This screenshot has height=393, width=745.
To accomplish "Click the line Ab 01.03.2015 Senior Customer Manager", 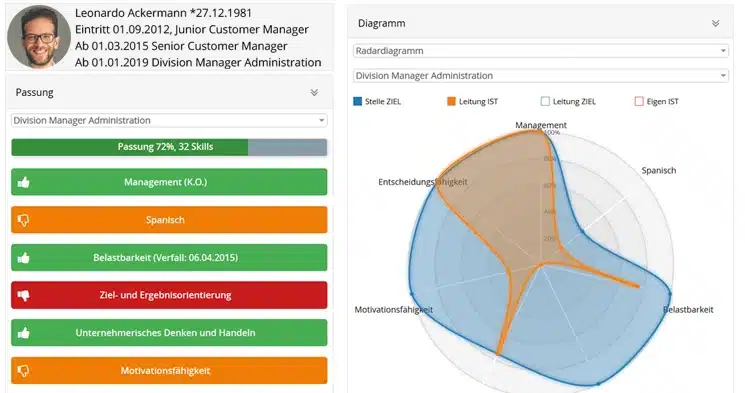I will [181, 46].
